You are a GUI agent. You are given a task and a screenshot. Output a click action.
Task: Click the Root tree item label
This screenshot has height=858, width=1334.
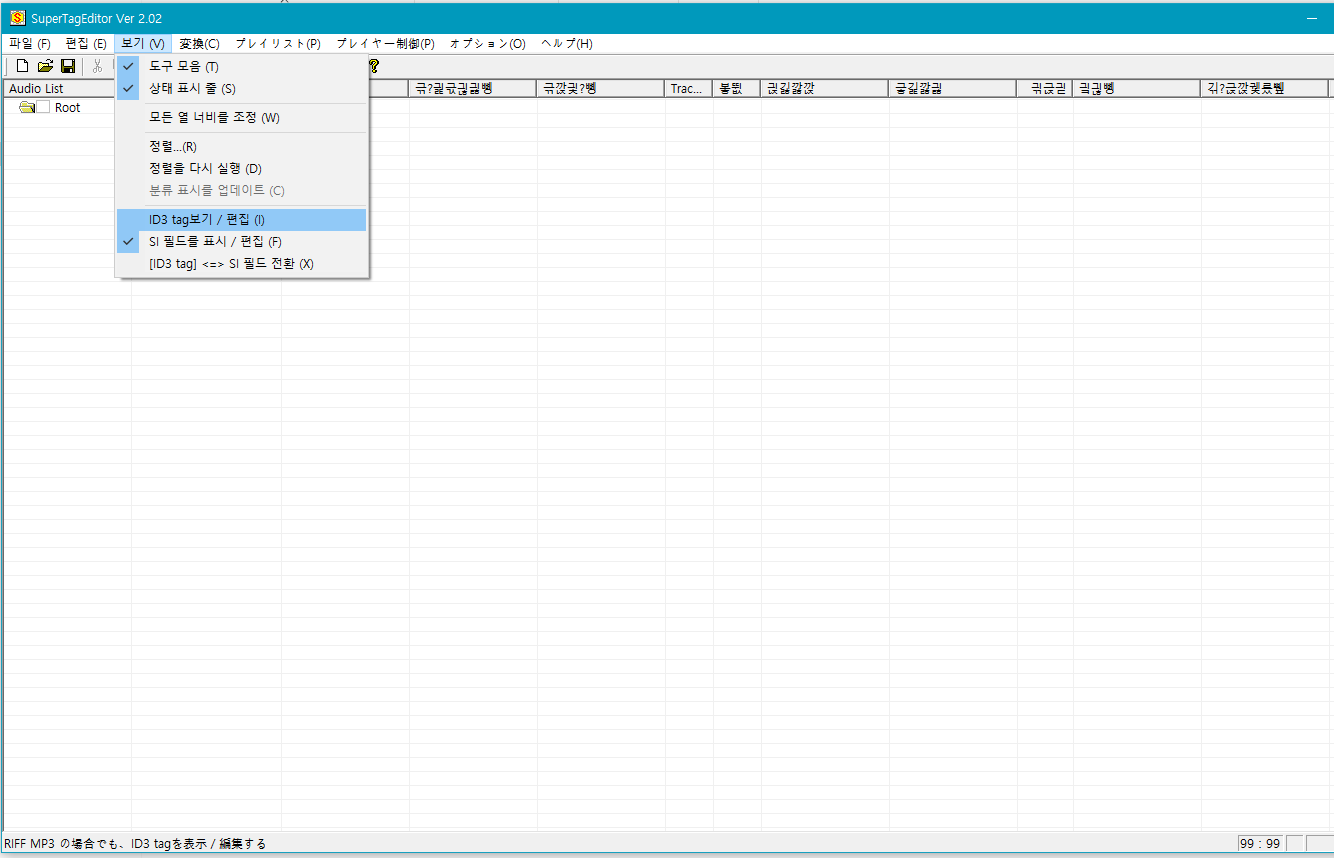68,108
